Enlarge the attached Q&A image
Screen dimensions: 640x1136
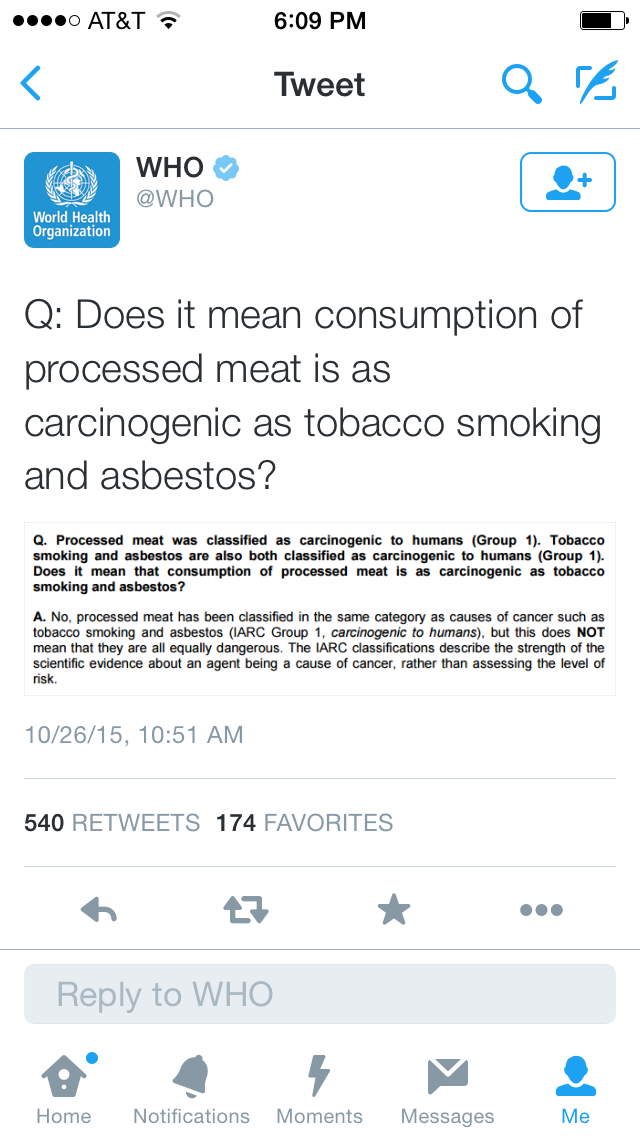(x=320, y=609)
